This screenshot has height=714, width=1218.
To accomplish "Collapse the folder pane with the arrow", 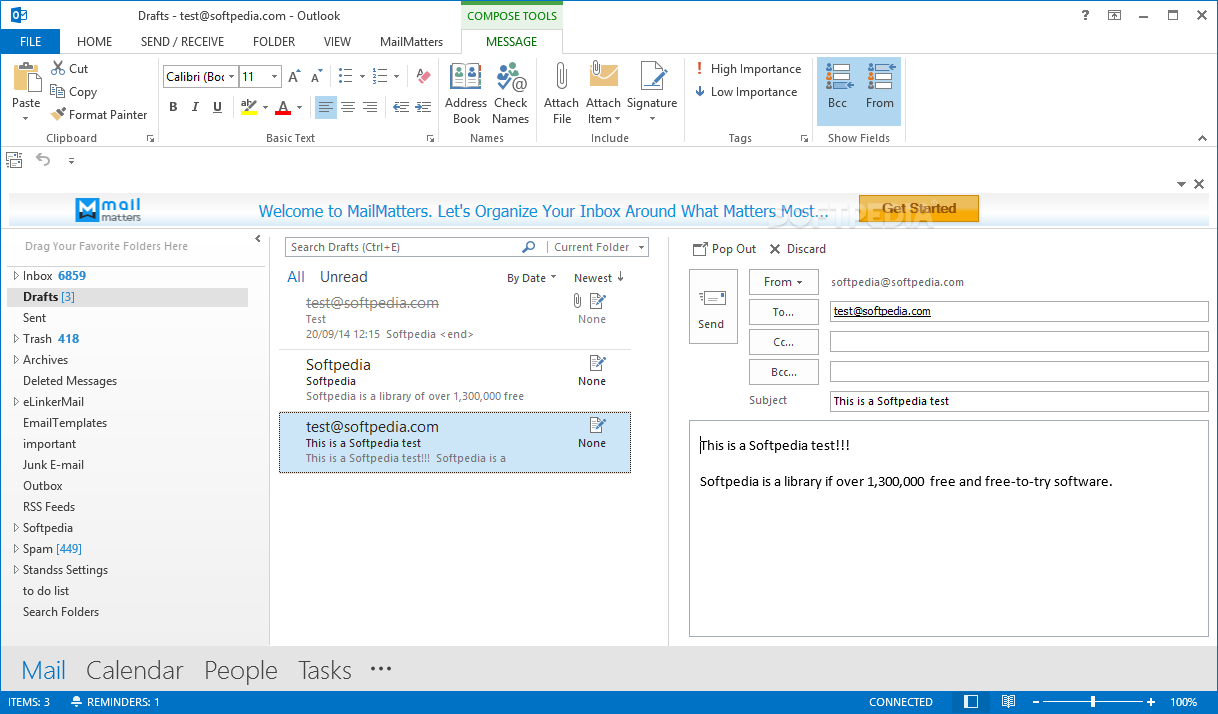I will click(258, 240).
